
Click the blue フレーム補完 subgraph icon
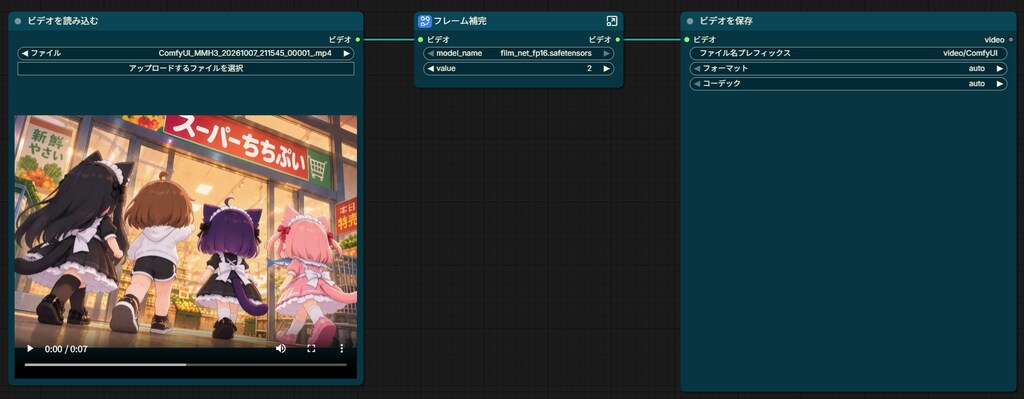[x=424, y=21]
